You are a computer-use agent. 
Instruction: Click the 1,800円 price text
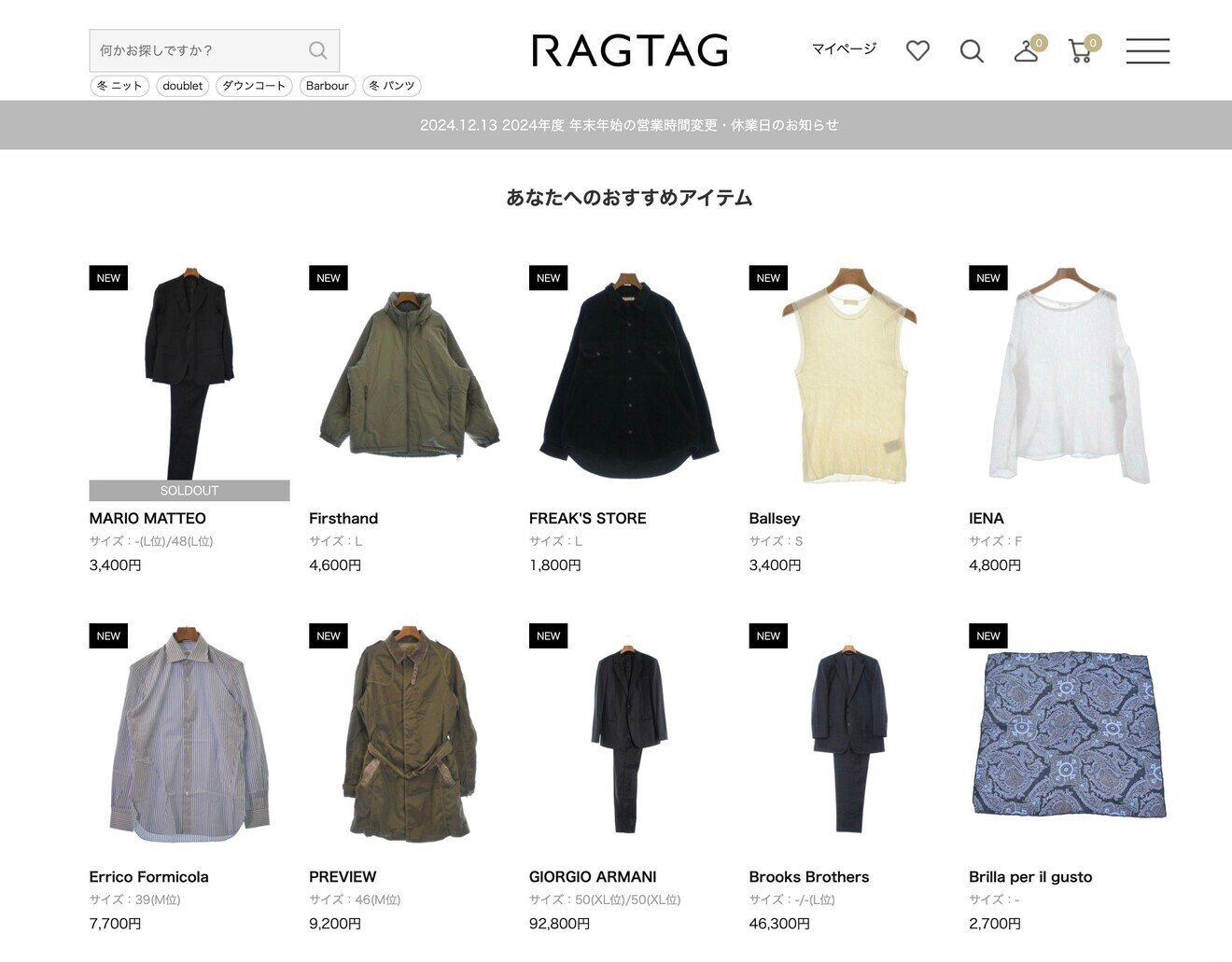pos(555,565)
